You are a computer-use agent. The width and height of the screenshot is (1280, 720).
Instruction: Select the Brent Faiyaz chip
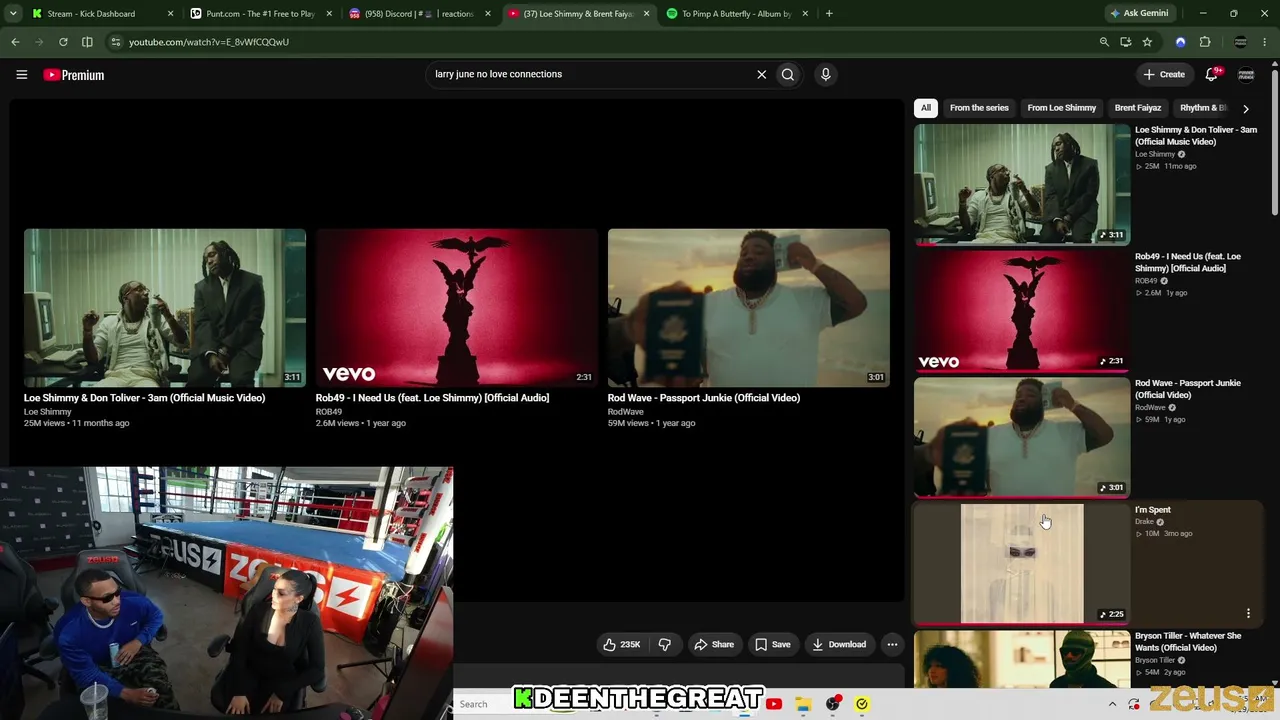tap(1138, 108)
